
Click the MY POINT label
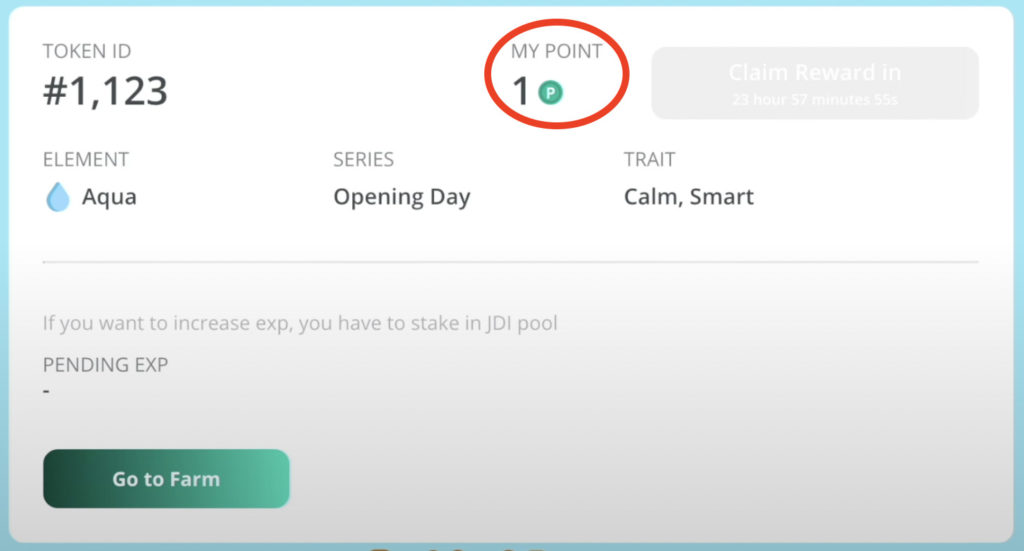(x=556, y=51)
